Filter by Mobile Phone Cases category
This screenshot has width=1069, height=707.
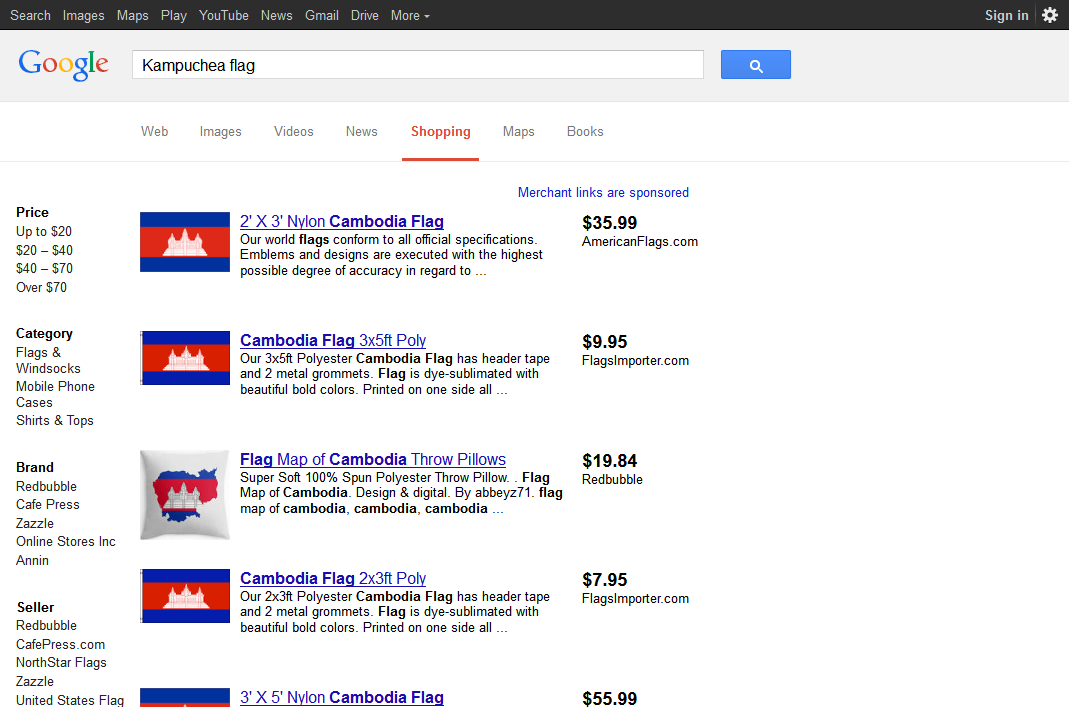click(x=55, y=394)
